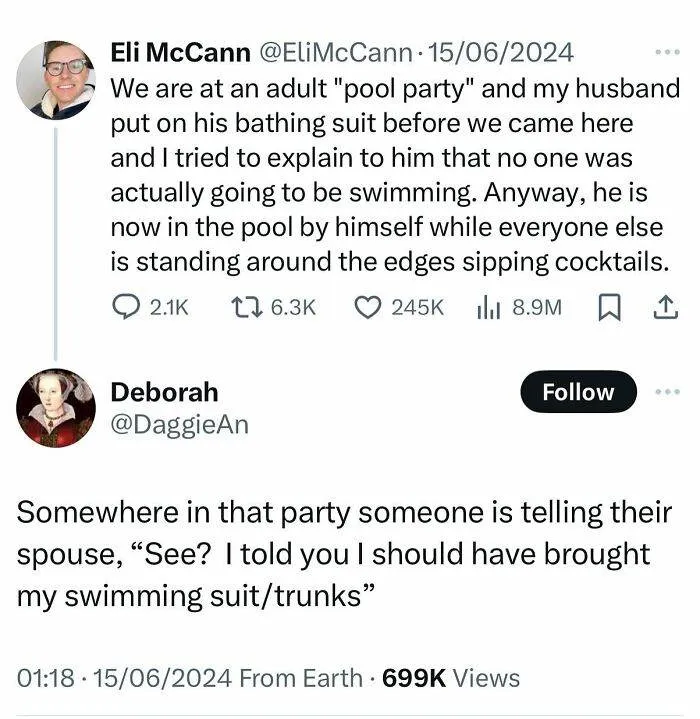Click the reply comment icon
700x719 pixels.
[126, 308]
